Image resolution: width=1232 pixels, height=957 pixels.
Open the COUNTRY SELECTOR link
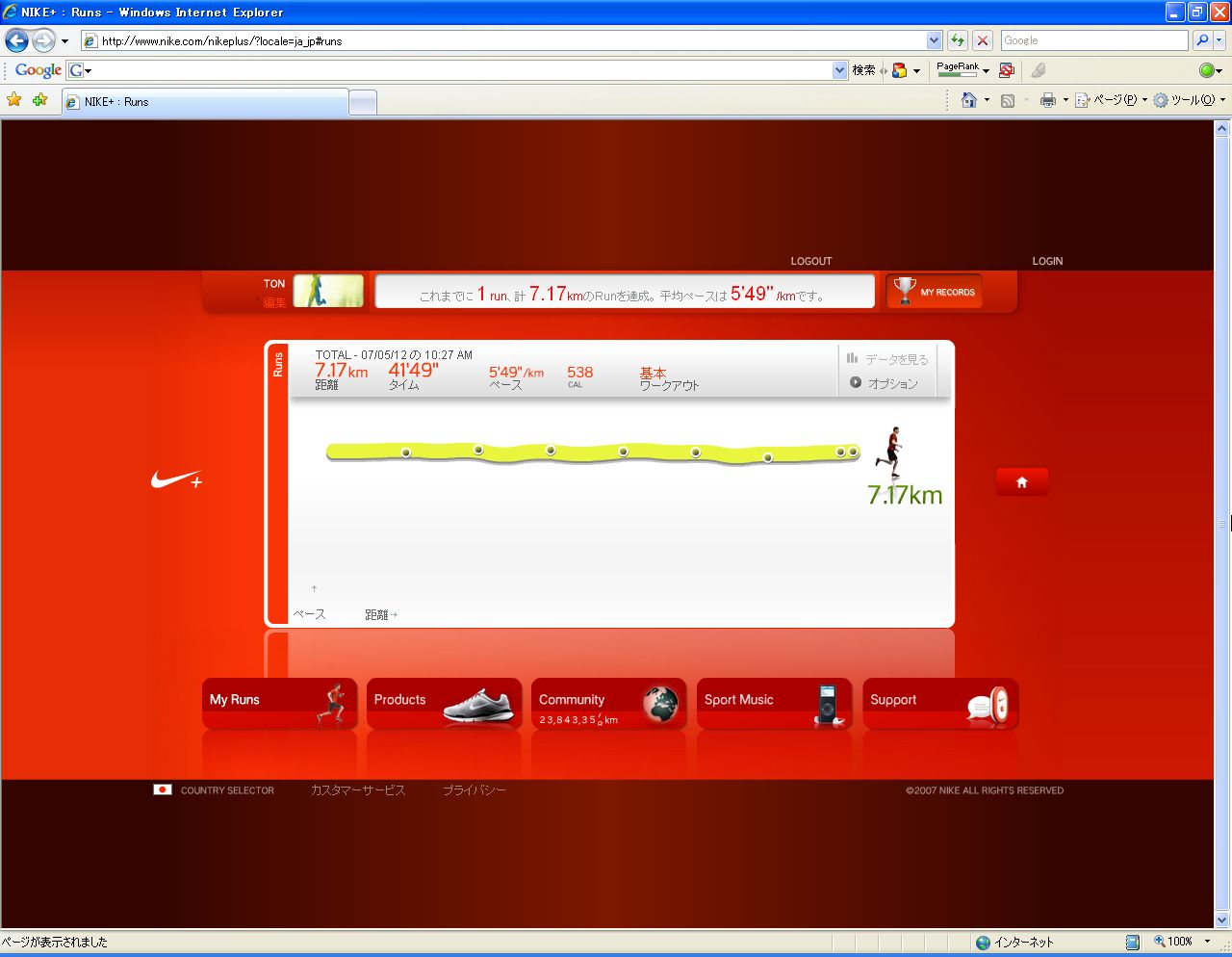tap(227, 790)
